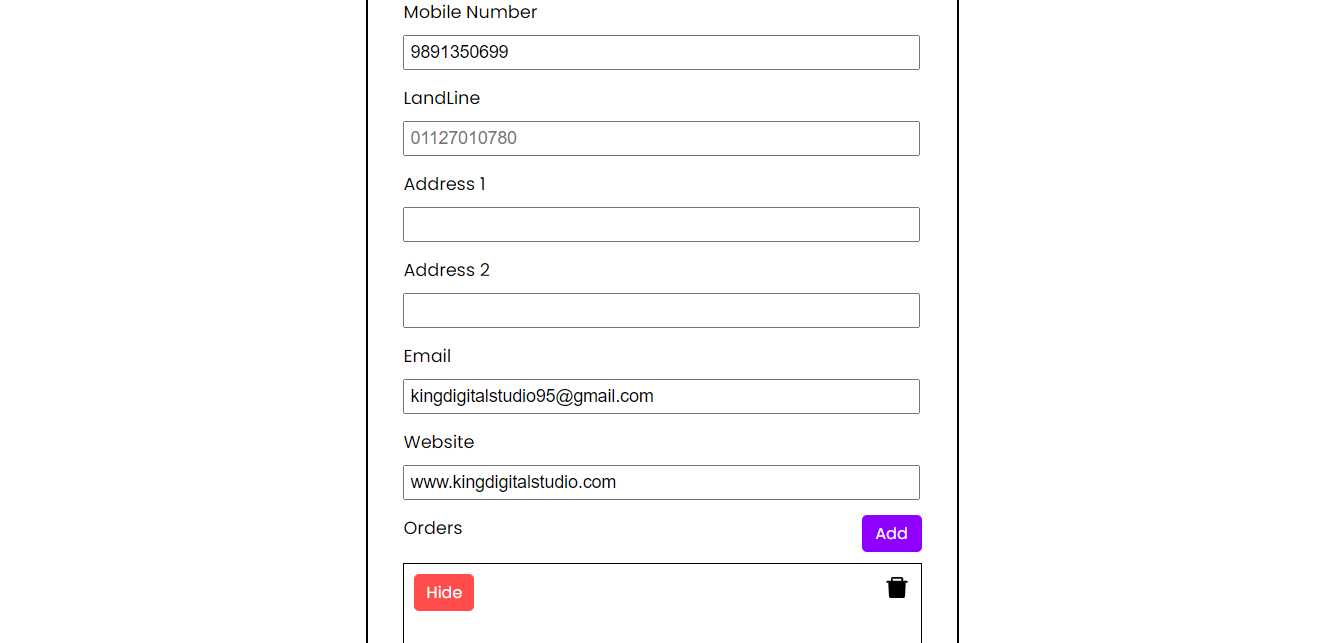The width and height of the screenshot is (1337, 643).
Task: Delete the order using trash icon
Action: point(897,588)
